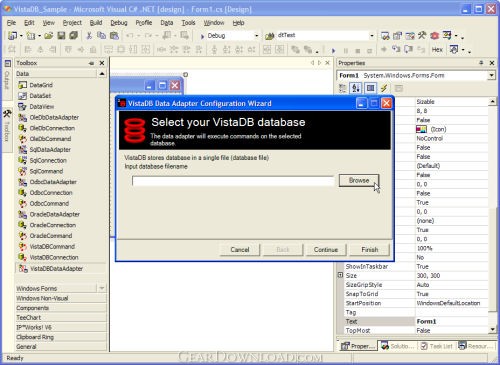Click the Output side tab

click(x=7, y=80)
